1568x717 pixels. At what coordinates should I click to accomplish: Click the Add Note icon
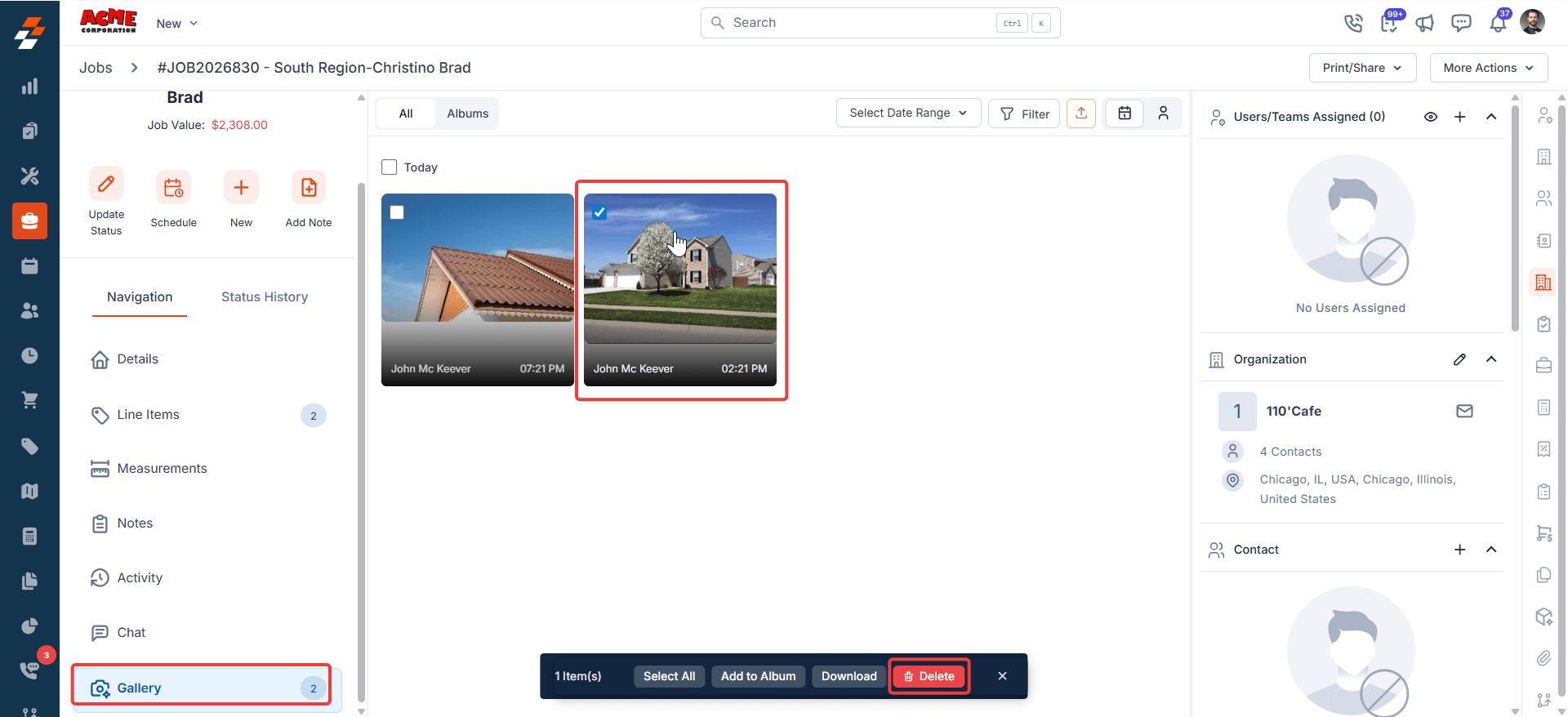309,188
